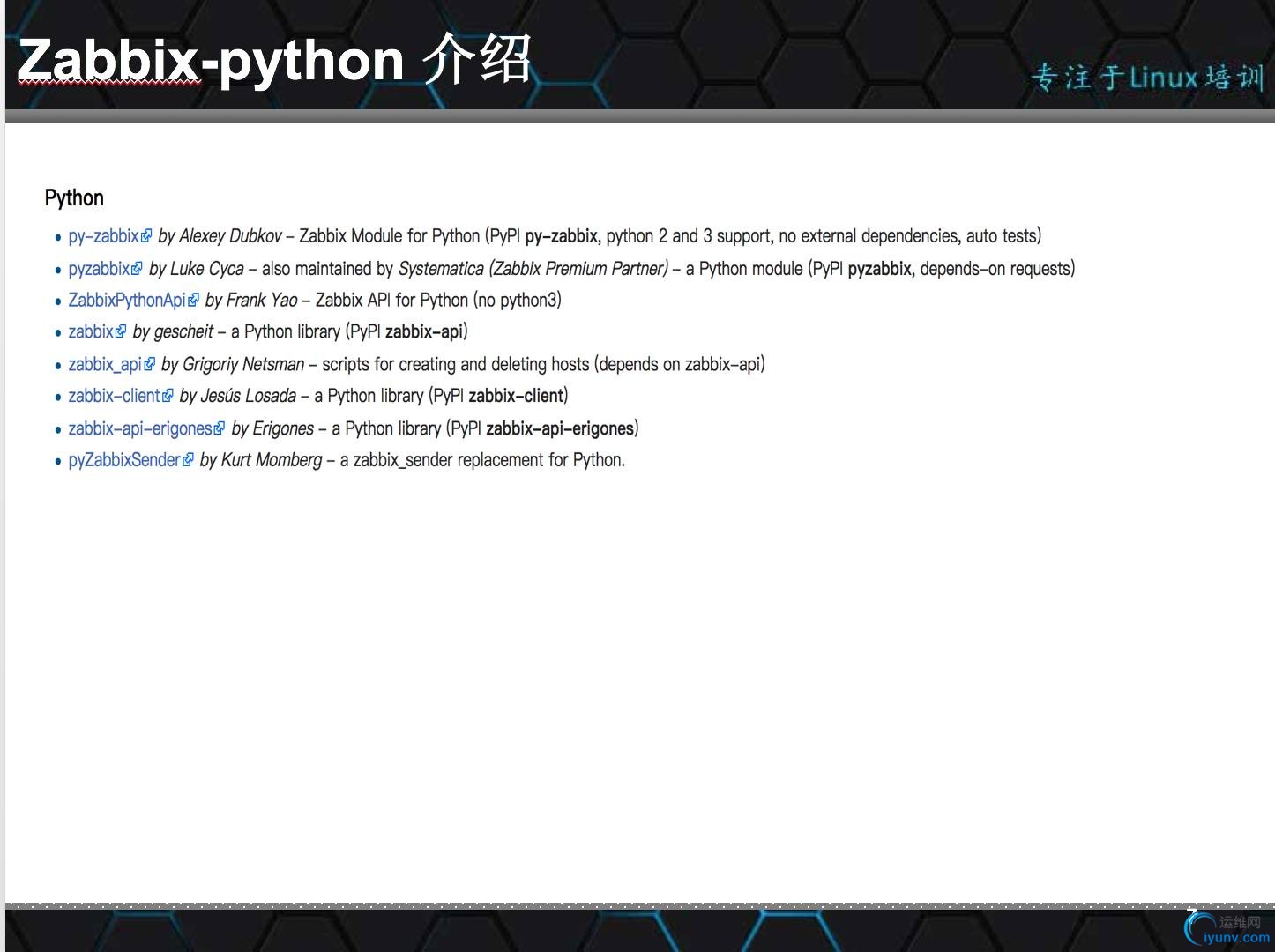Click external-link icon next to ZabbixPythonApi
Viewport: 1275px width, 952px height.
(194, 301)
